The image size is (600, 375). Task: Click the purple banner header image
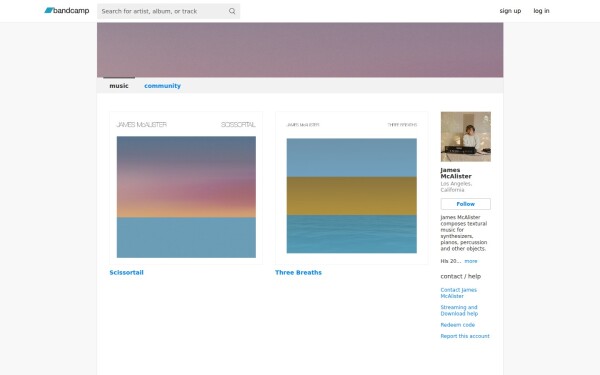coord(300,50)
